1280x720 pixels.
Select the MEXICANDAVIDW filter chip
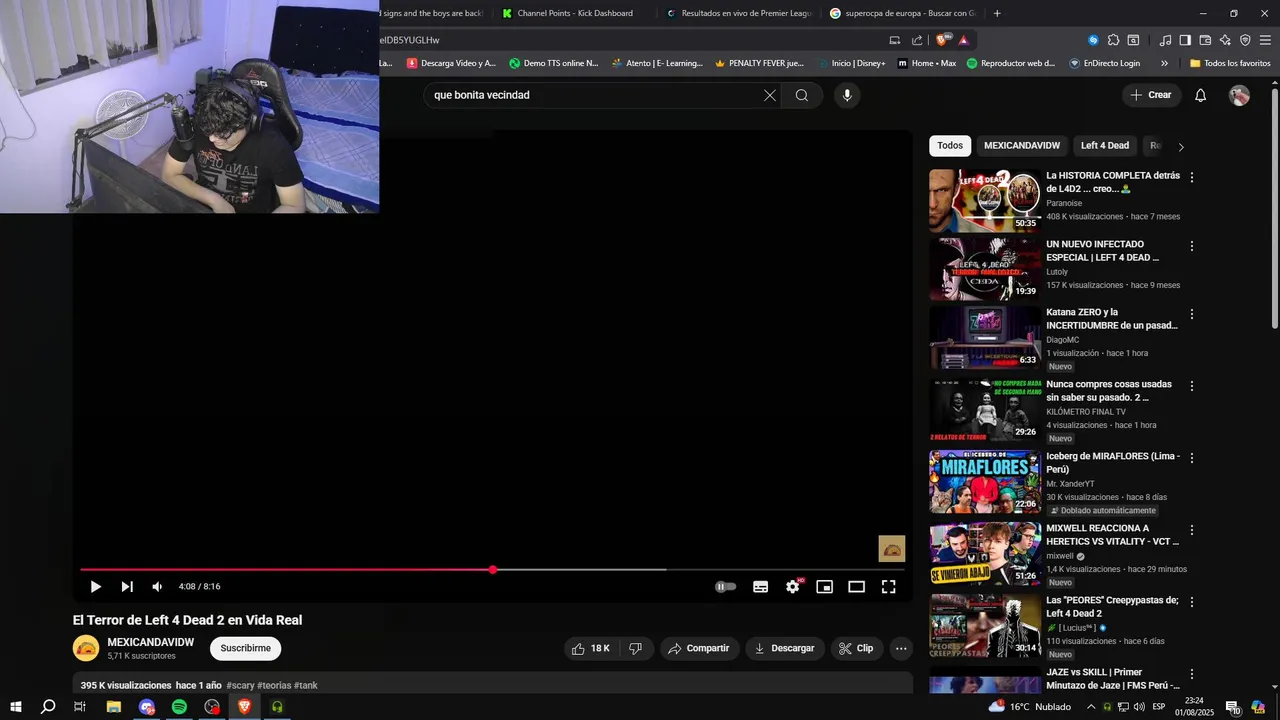pos(1022,146)
